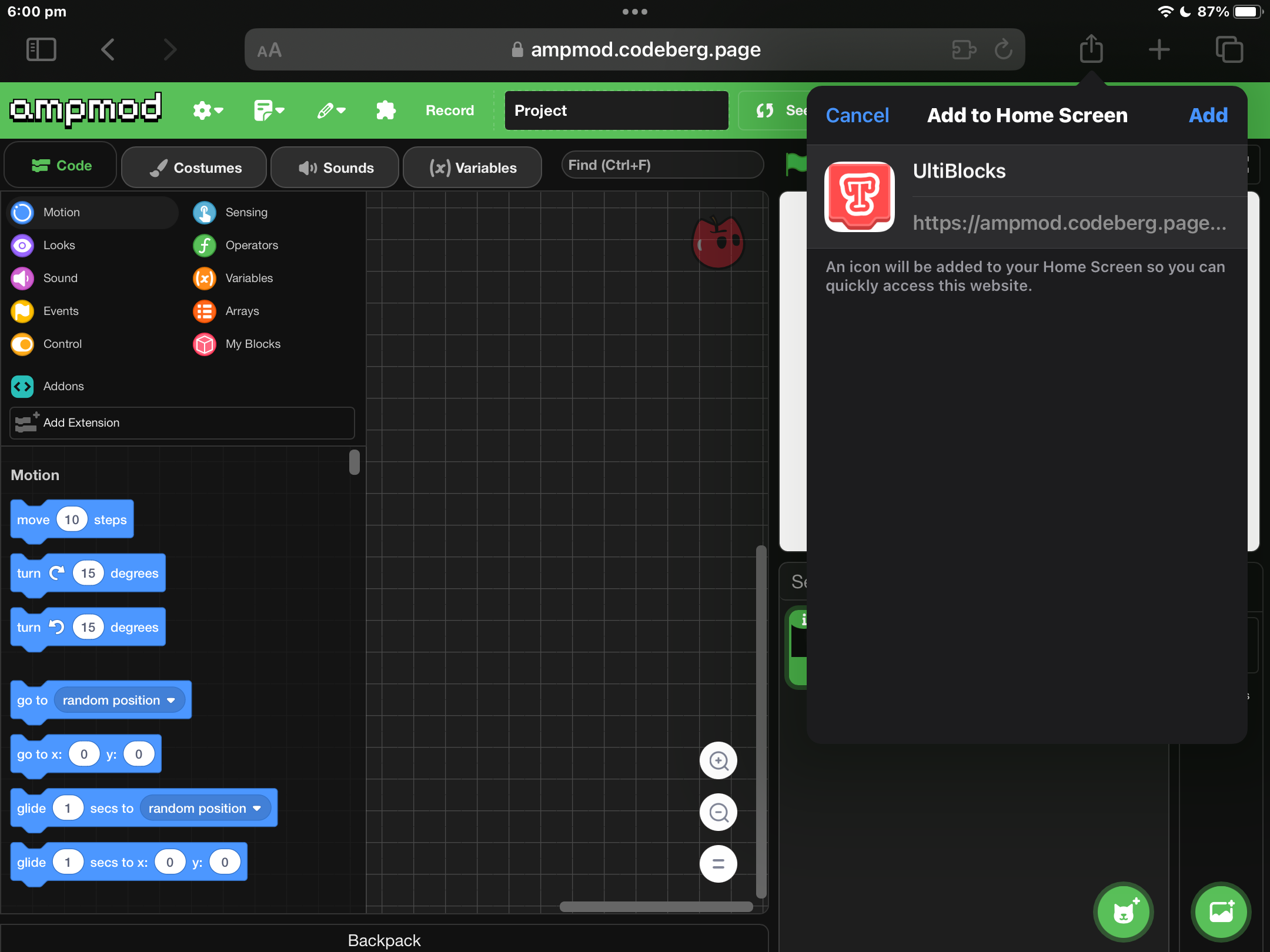Viewport: 1270px width, 952px height.
Task: Click the secs value in glide to x block
Action: tap(68, 862)
